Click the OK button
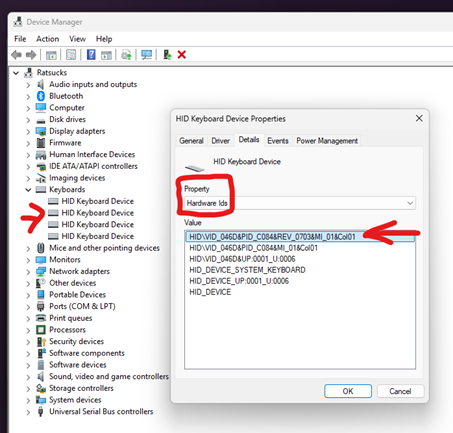The height and width of the screenshot is (433, 453). (348, 391)
